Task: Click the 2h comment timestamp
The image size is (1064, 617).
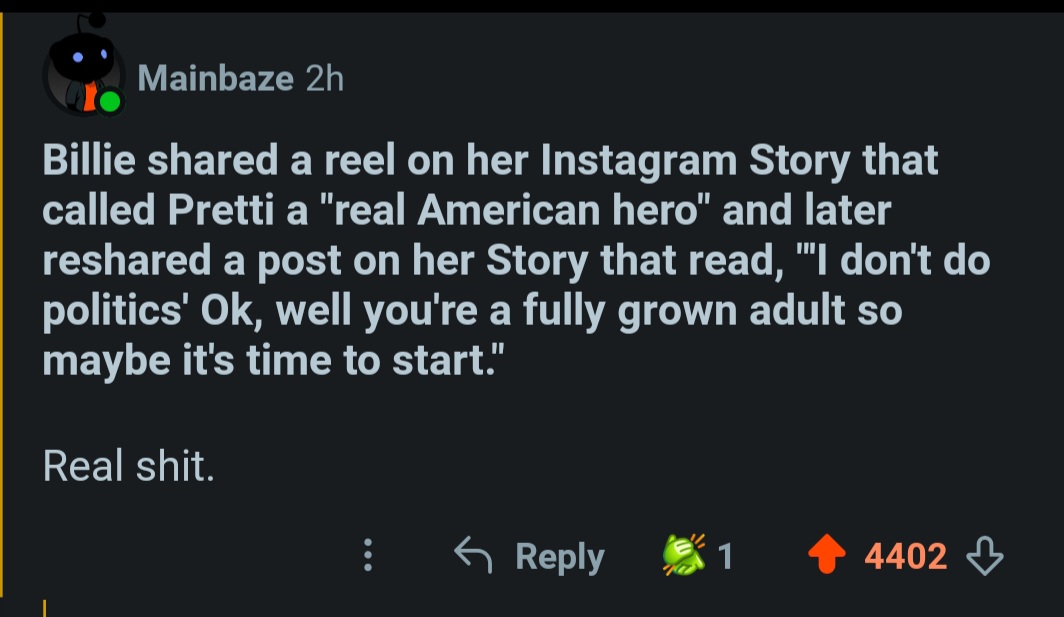Action: [x=324, y=78]
